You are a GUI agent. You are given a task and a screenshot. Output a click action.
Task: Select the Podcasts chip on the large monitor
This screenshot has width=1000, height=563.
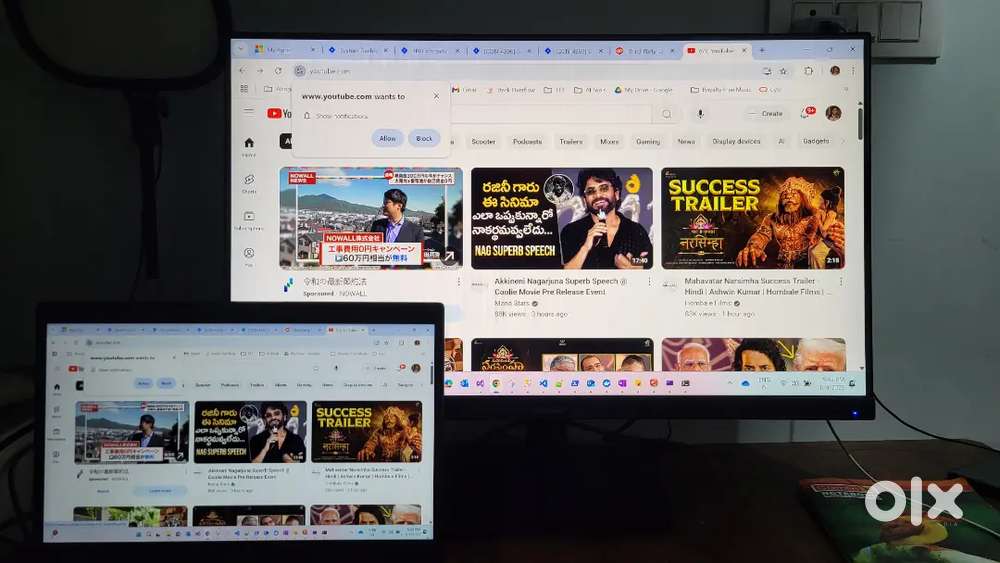click(x=527, y=142)
